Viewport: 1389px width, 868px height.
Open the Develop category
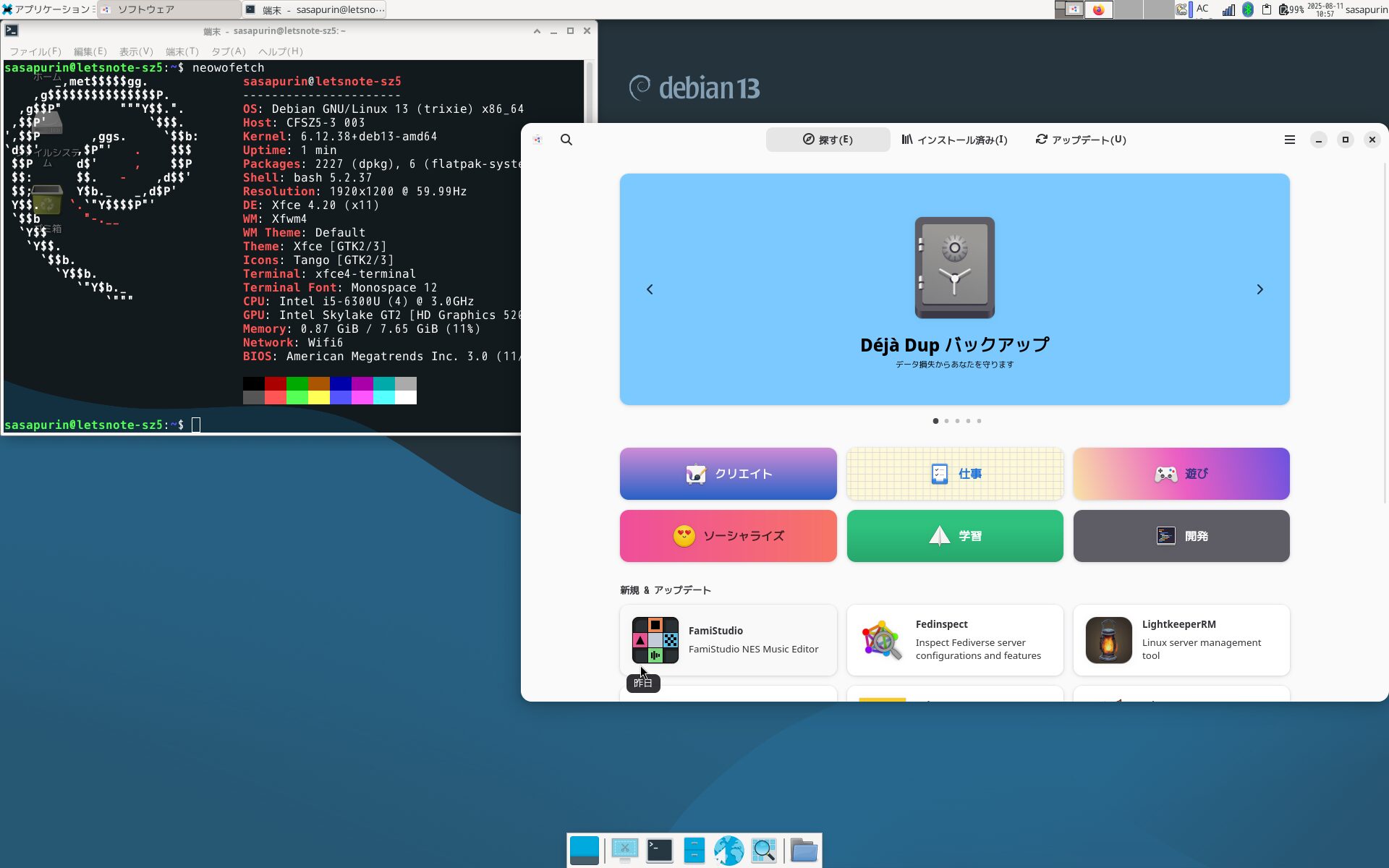tap(1181, 536)
